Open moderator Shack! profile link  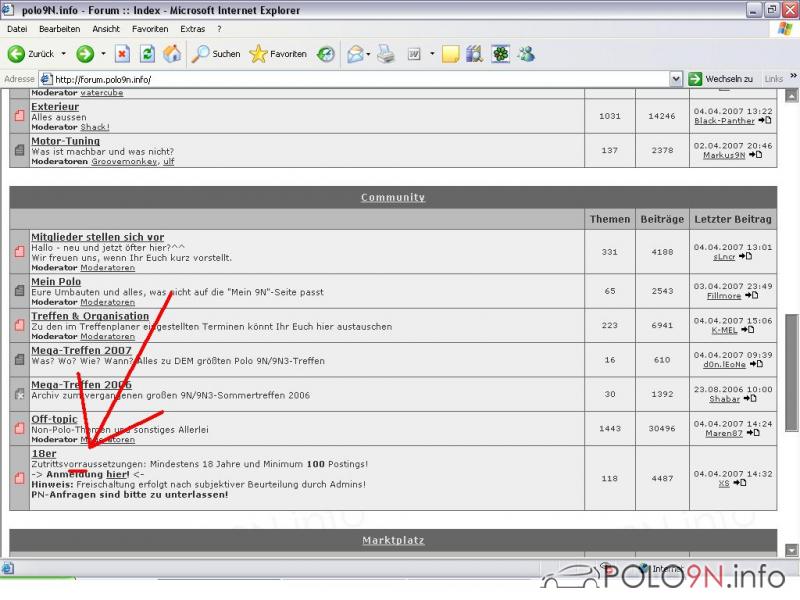click(95, 127)
